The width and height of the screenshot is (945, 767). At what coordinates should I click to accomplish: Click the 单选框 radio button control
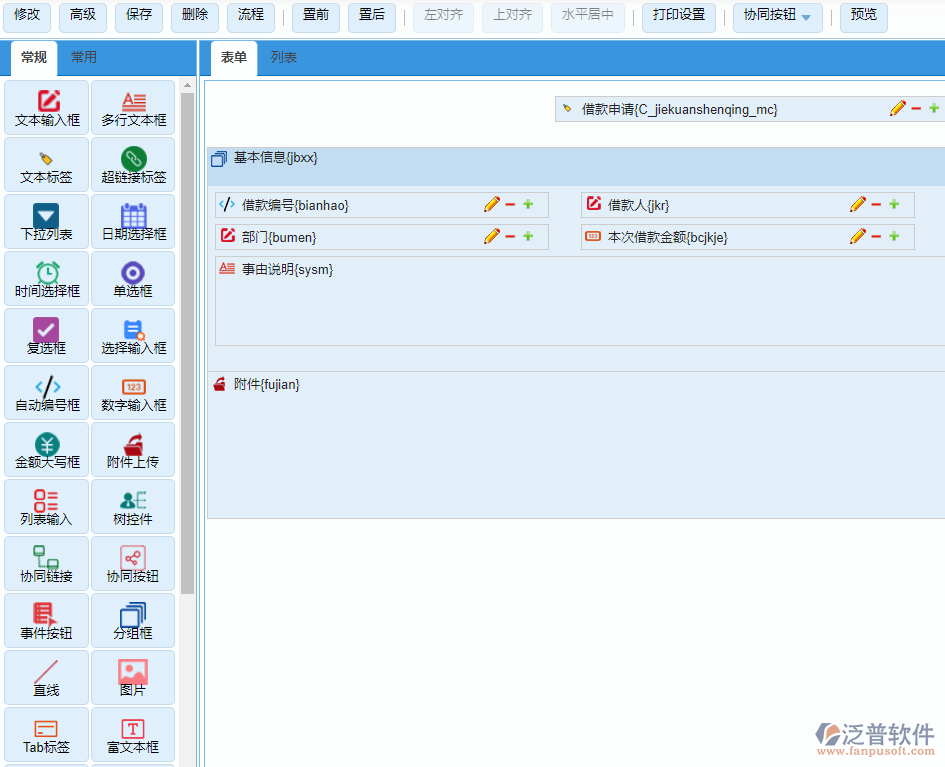[x=133, y=279]
